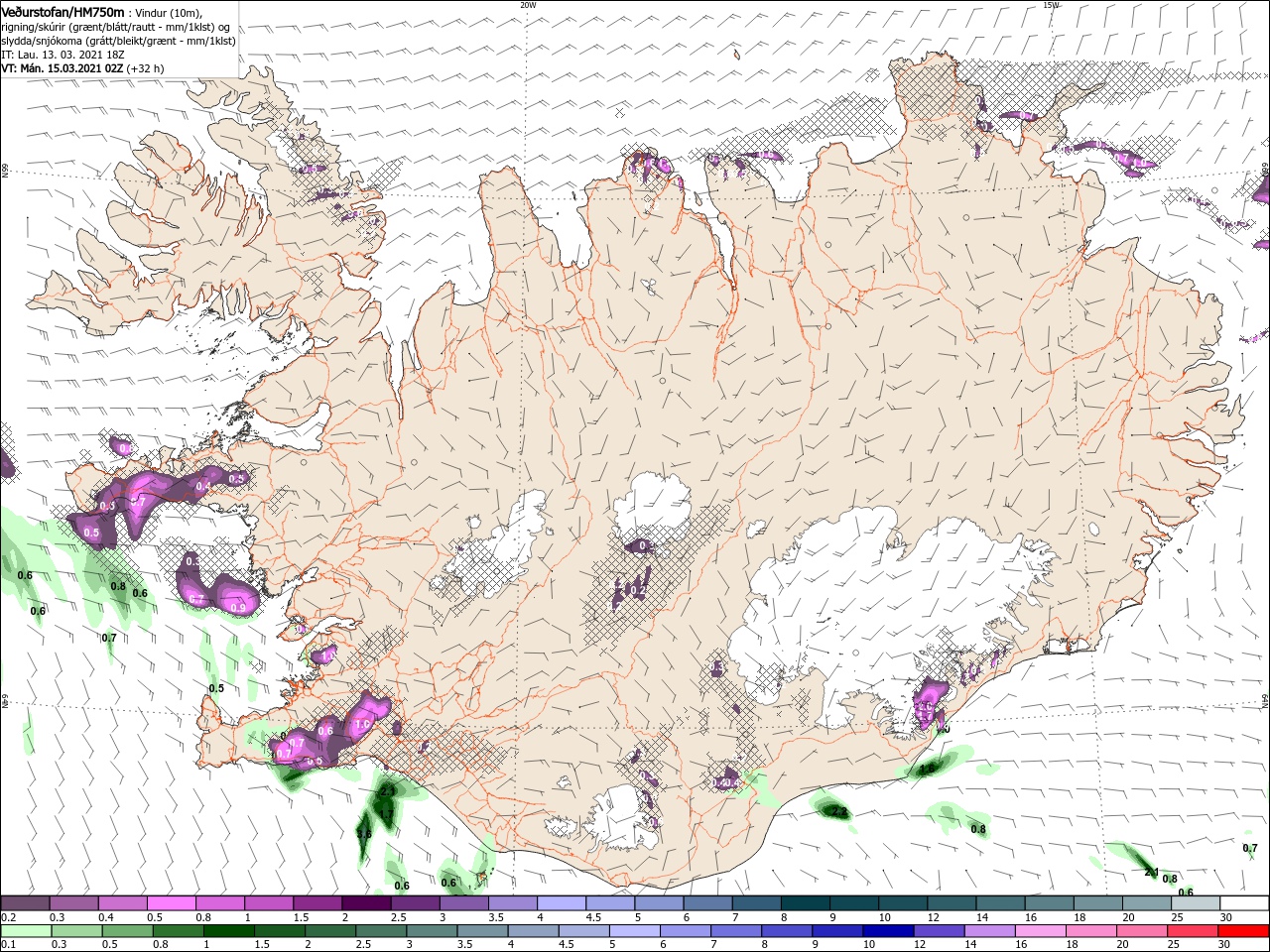Screen dimensions: 1270x952
Task: Click the darkest purple 2 snow legend swatch
Action: click(x=365, y=903)
